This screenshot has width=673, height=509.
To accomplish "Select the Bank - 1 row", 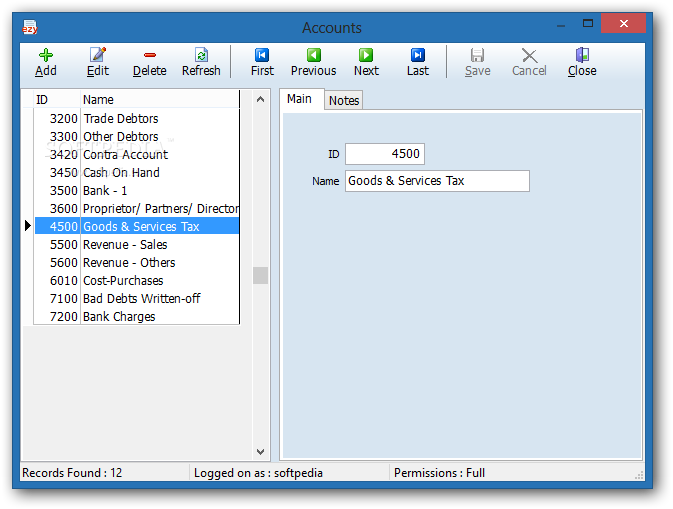I will [x=136, y=191].
